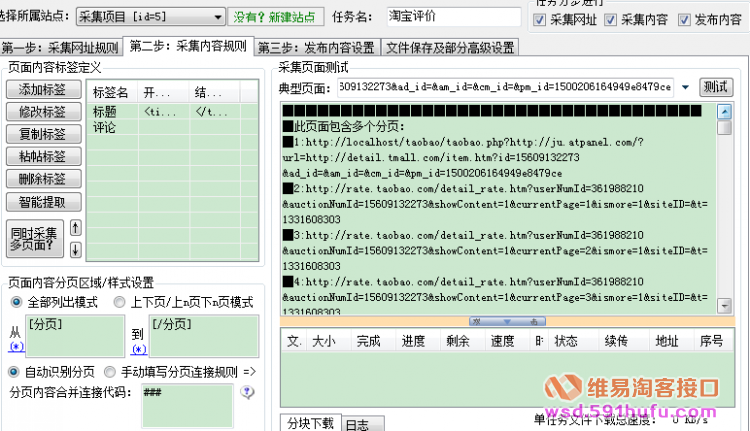This screenshot has height=431, width=750.
Task: Select the 全部列出模式 radio button
Action: pyautogui.click(x=16, y=302)
